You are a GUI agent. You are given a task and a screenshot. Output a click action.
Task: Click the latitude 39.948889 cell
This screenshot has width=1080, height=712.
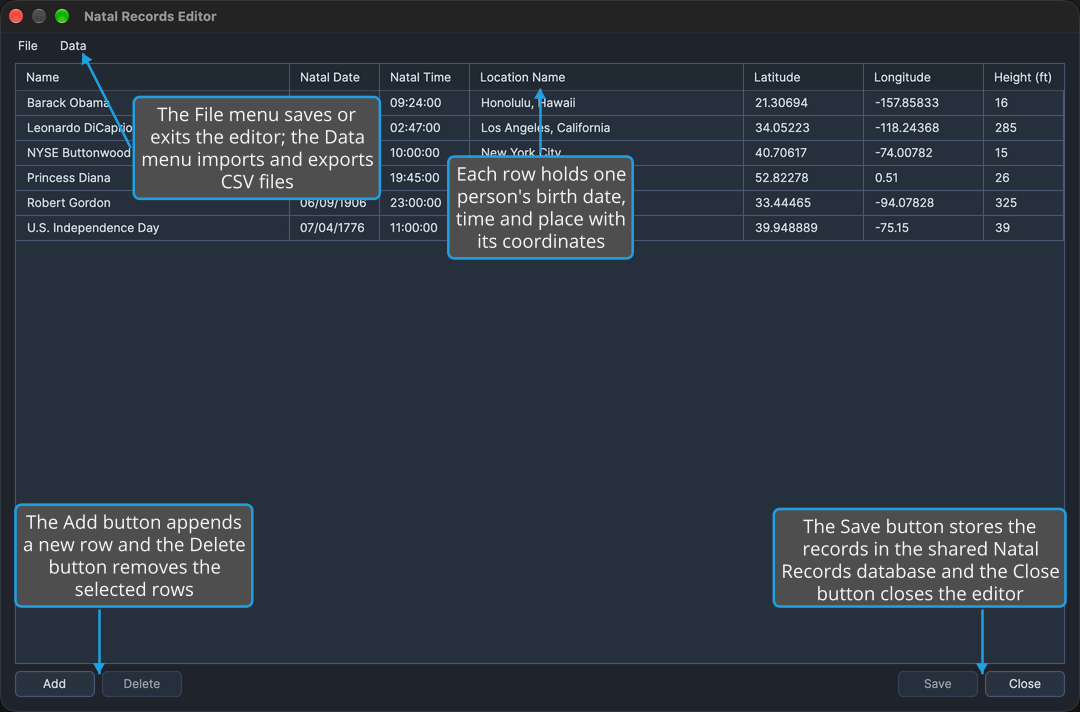[803, 227]
